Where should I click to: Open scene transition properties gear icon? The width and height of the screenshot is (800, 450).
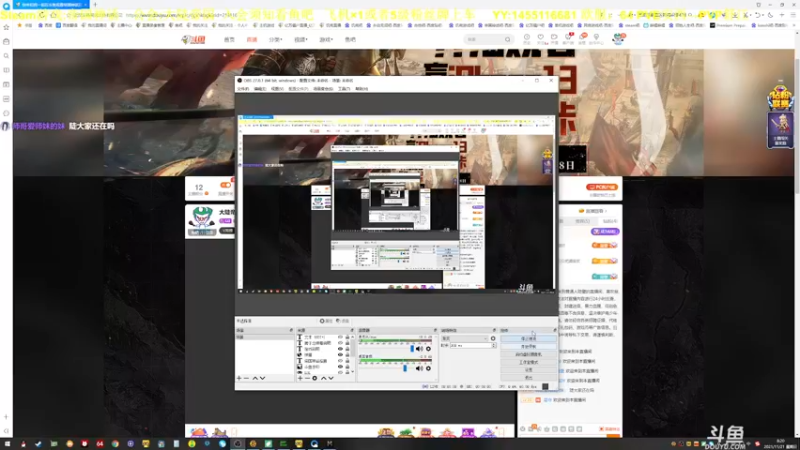pos(493,338)
